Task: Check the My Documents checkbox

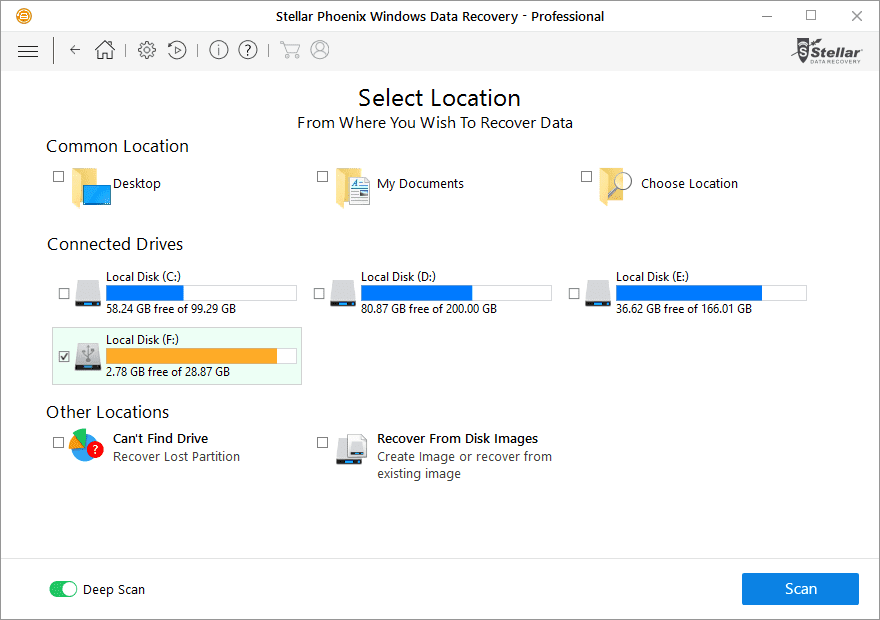Action: click(x=322, y=176)
